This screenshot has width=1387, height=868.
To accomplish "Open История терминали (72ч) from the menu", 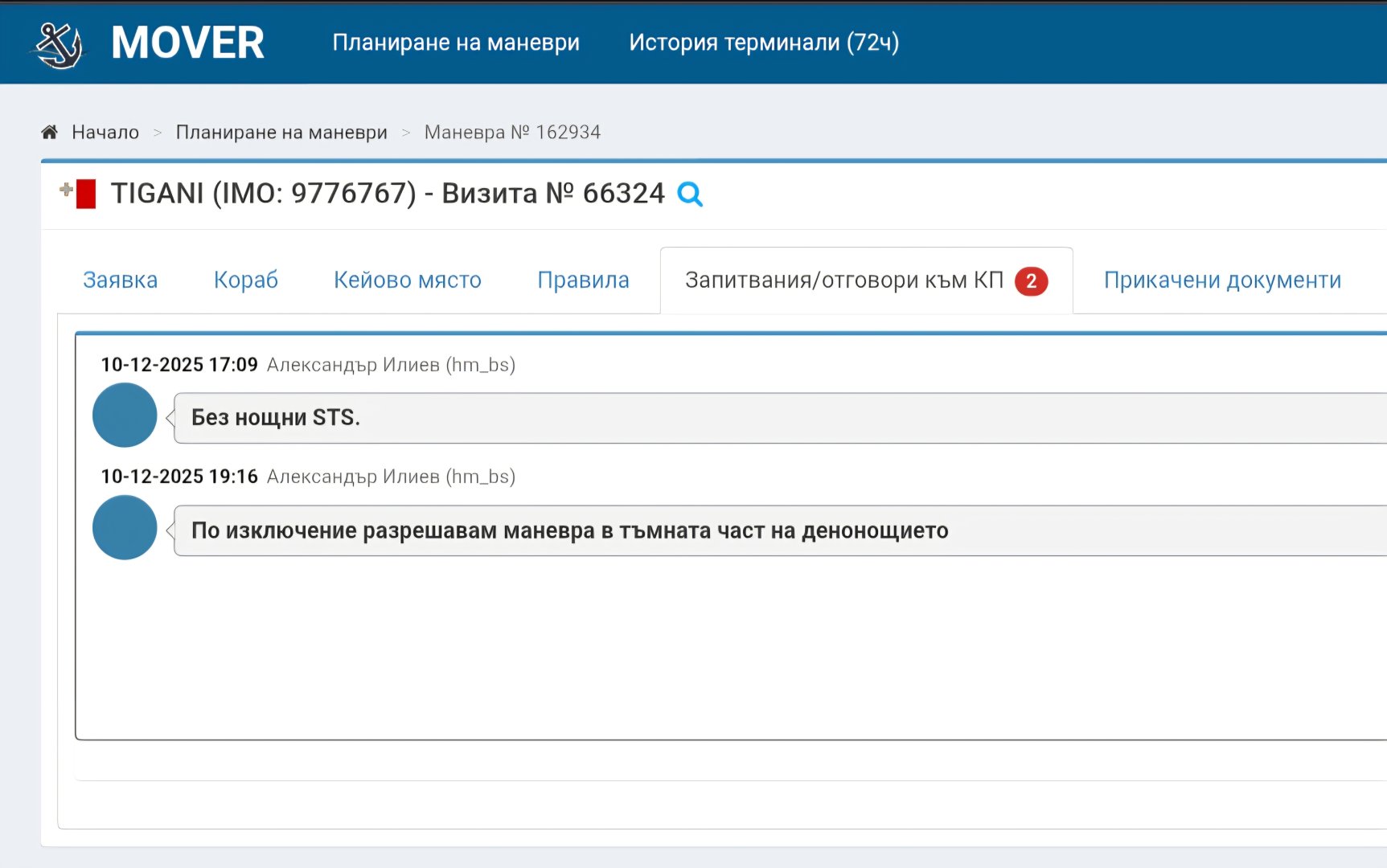I will [x=764, y=42].
